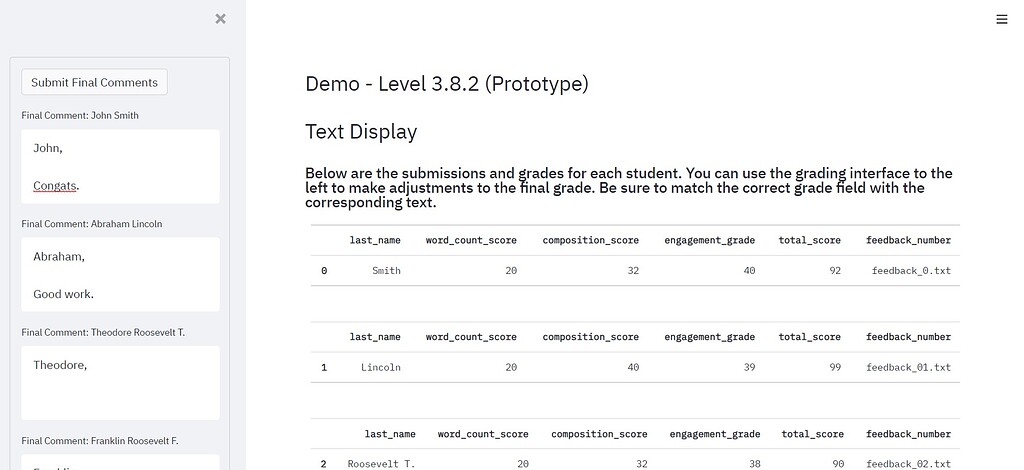
Task: Click word_count_score header in the first table
Action: (x=471, y=240)
